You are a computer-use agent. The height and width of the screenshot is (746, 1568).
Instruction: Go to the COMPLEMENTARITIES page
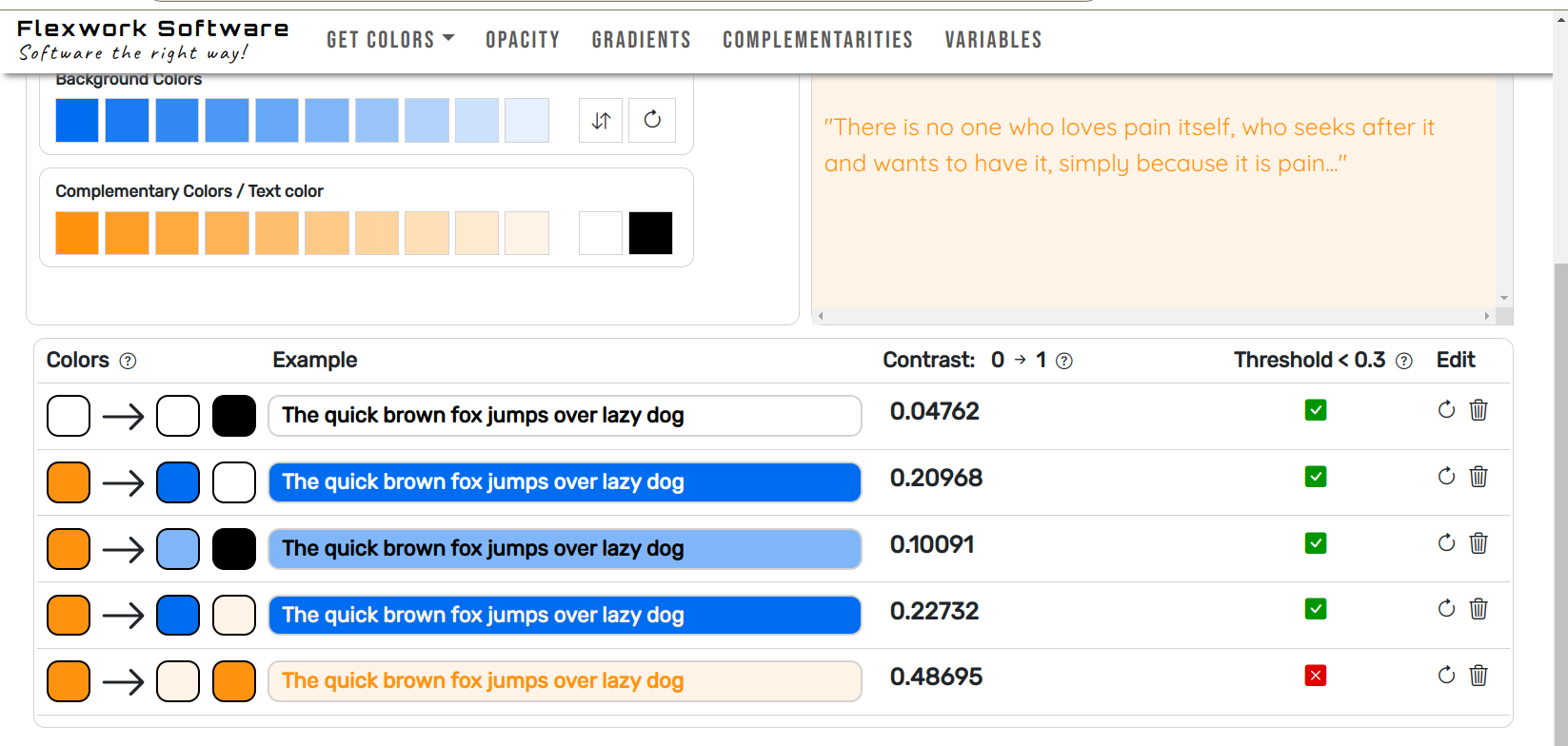(818, 40)
